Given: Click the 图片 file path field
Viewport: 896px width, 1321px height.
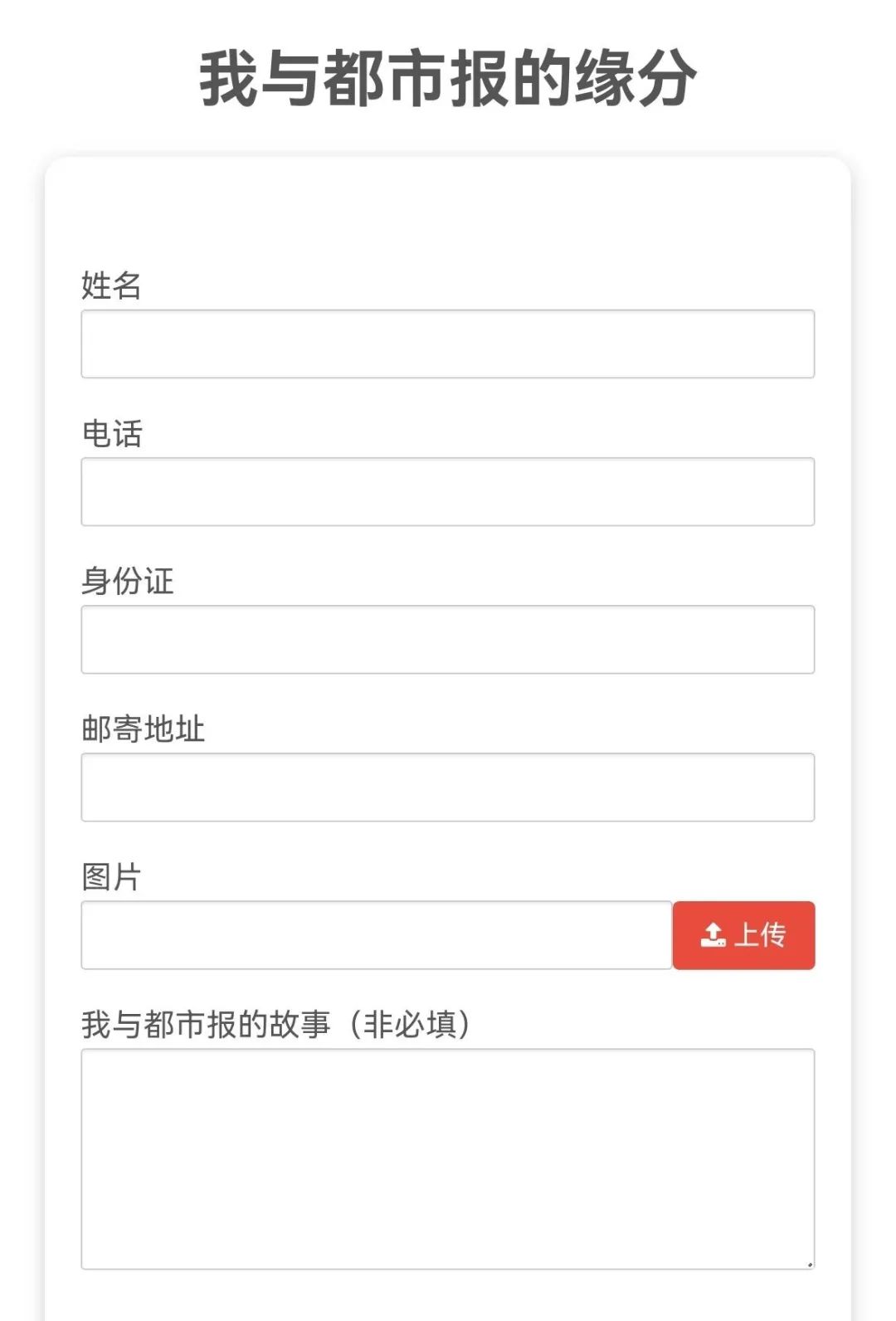Looking at the screenshot, I should coord(377,935).
